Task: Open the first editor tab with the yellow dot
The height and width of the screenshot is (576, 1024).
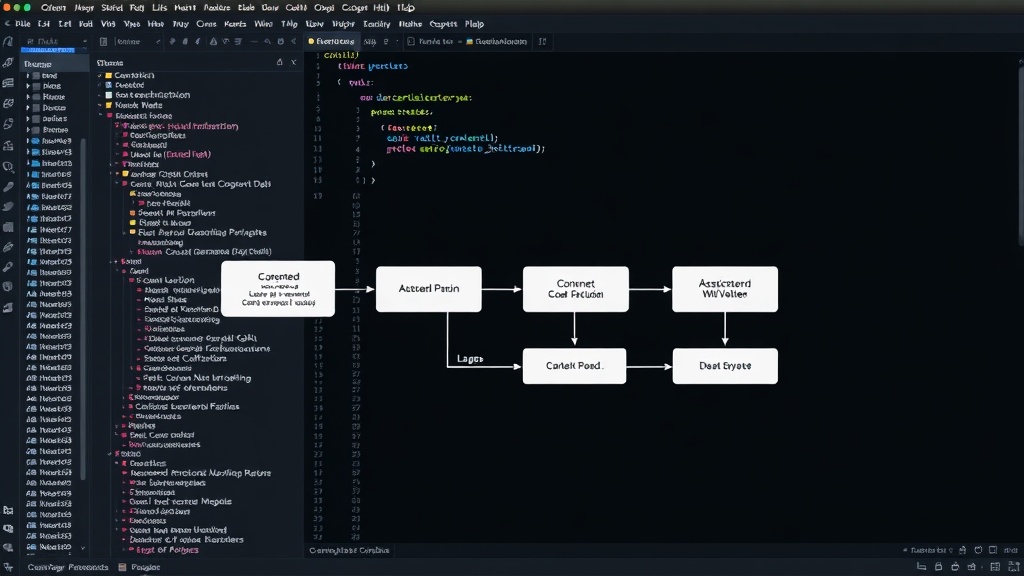Action: [332, 41]
